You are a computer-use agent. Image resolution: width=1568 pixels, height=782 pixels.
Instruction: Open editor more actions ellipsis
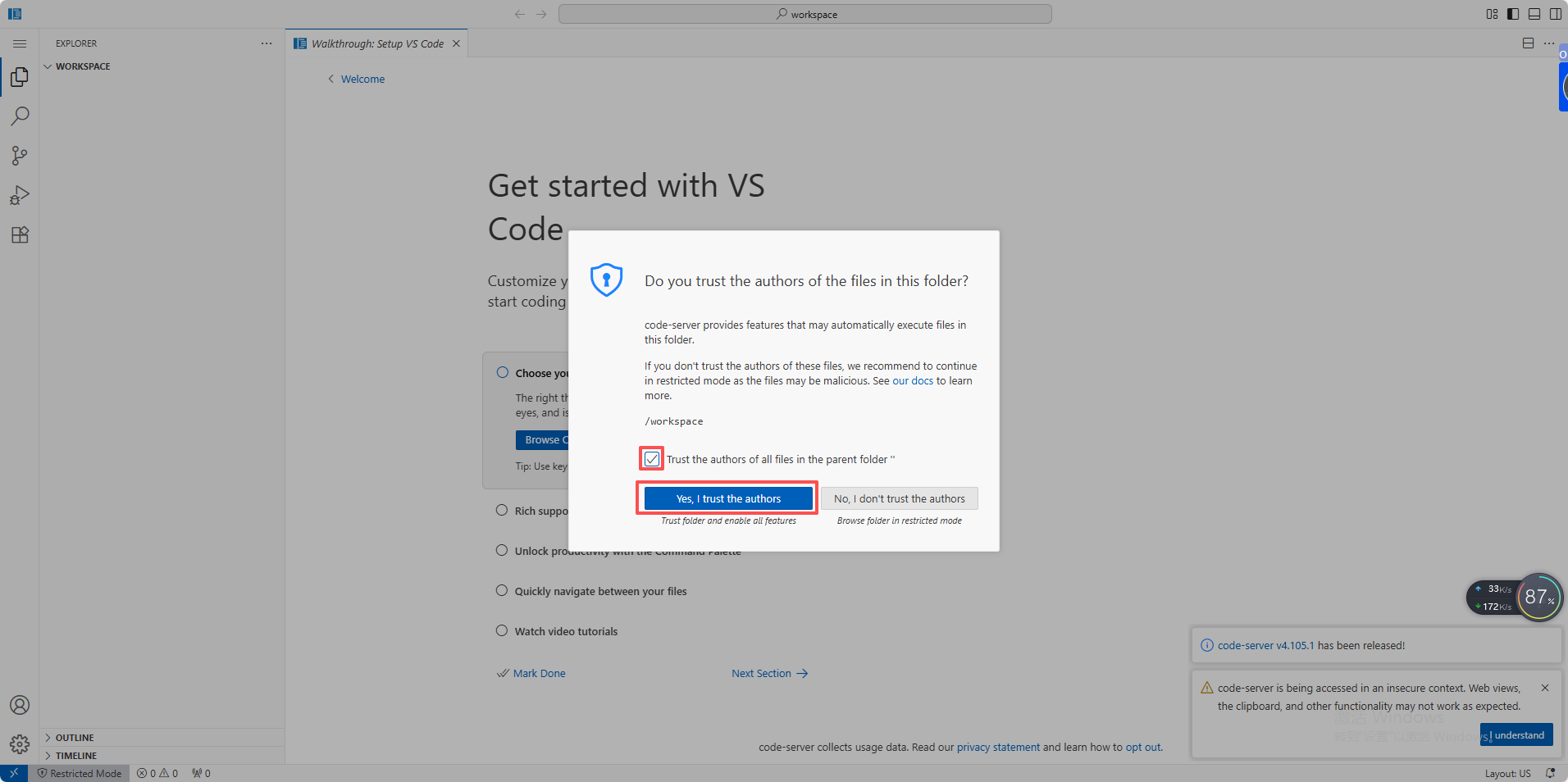point(1549,43)
